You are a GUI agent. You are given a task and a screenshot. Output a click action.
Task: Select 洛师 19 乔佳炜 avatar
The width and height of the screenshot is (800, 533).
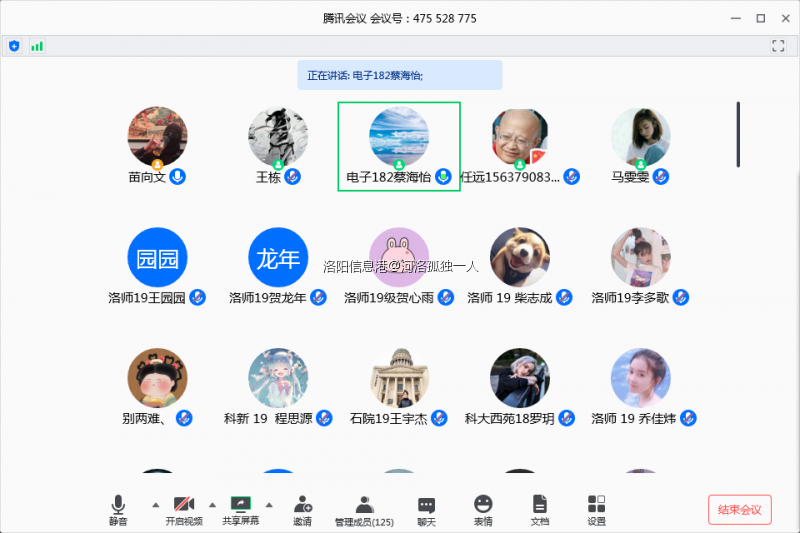tap(641, 378)
